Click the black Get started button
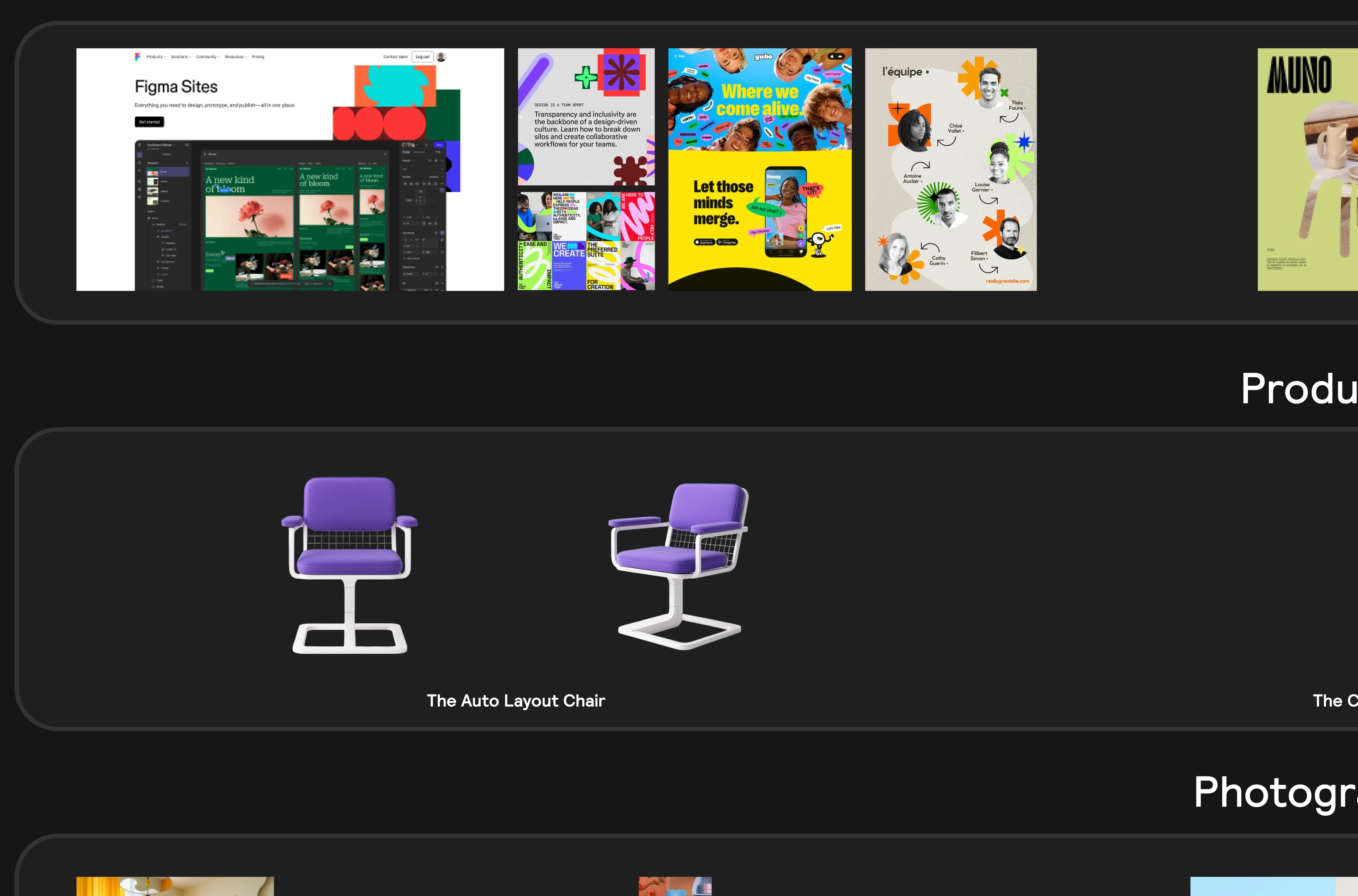The height and width of the screenshot is (896, 1358). (149, 122)
